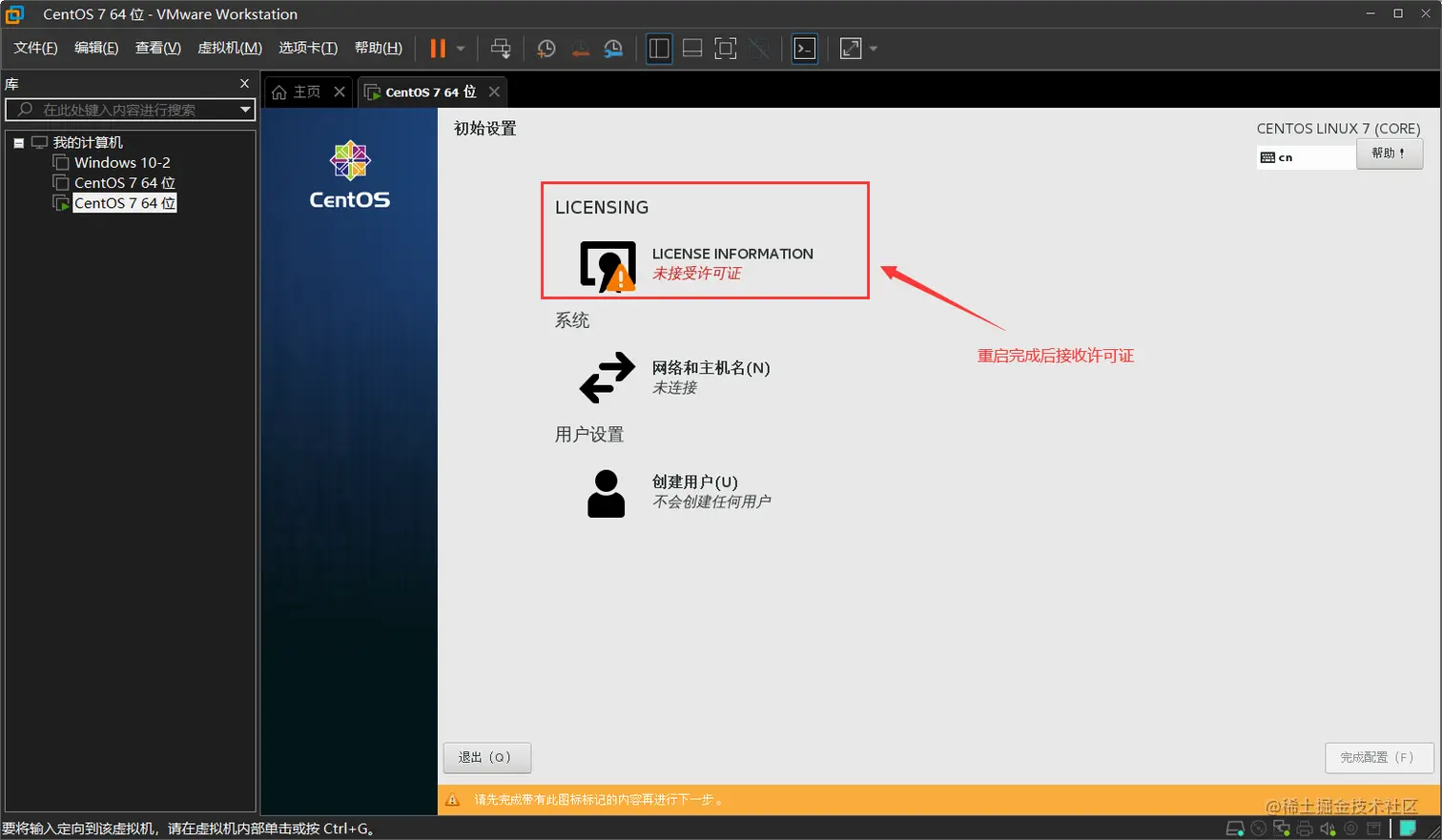Open the library search dropdown arrow
Image resolution: width=1442 pixels, height=840 pixels.
click(245, 110)
